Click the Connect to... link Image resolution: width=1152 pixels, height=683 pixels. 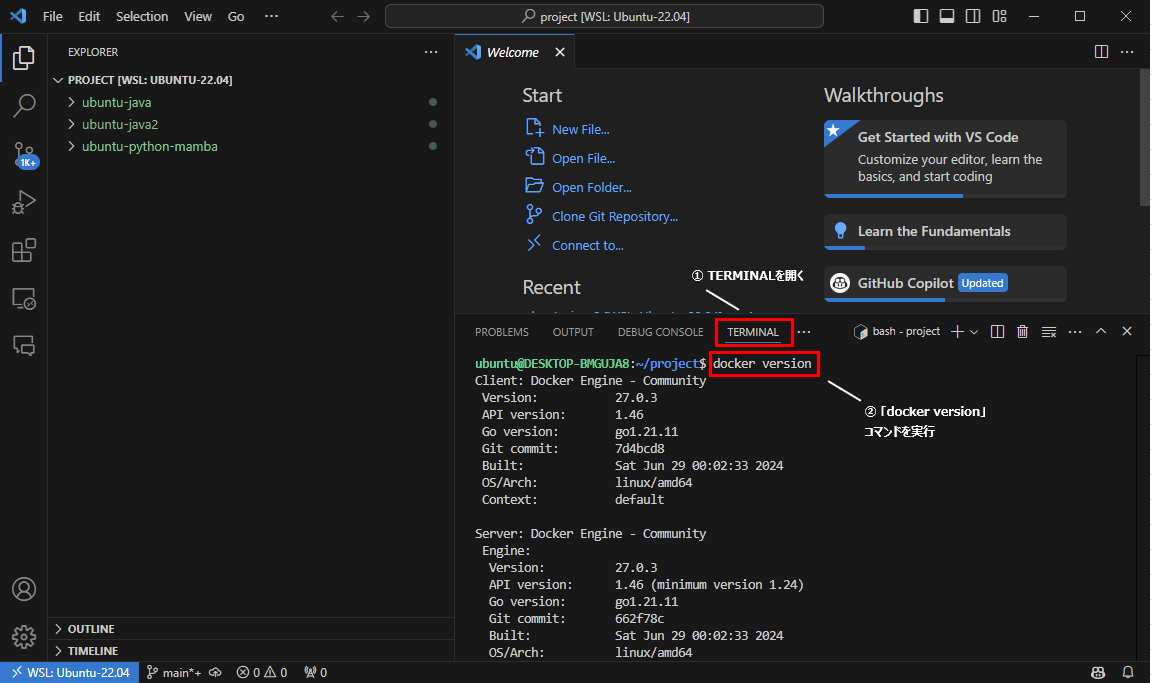[588, 245]
